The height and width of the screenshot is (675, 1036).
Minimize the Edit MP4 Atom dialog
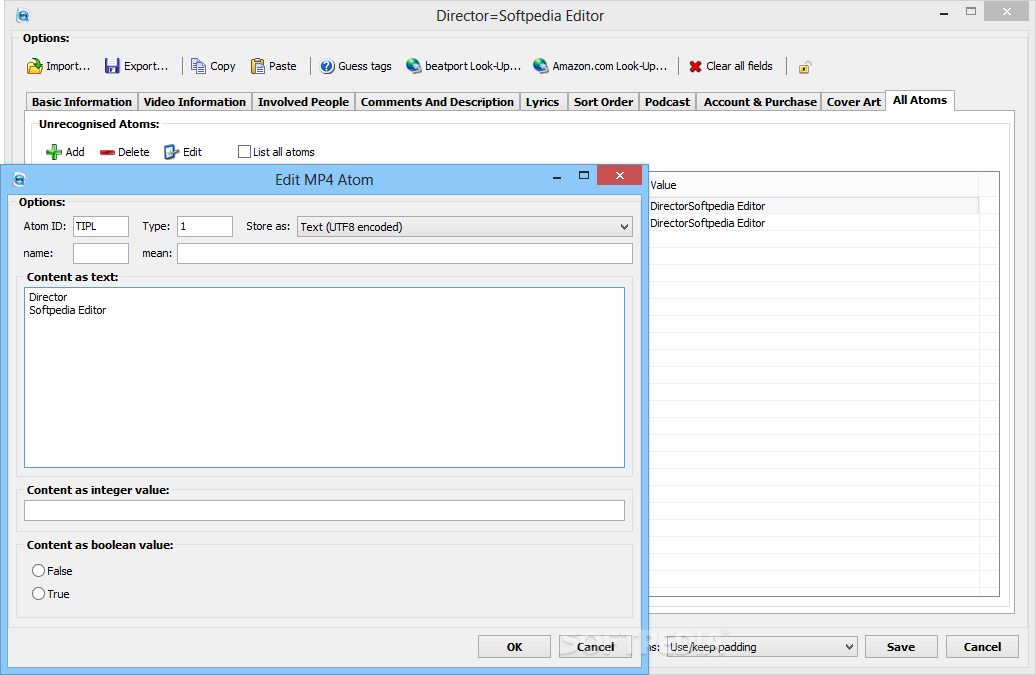[x=557, y=177]
